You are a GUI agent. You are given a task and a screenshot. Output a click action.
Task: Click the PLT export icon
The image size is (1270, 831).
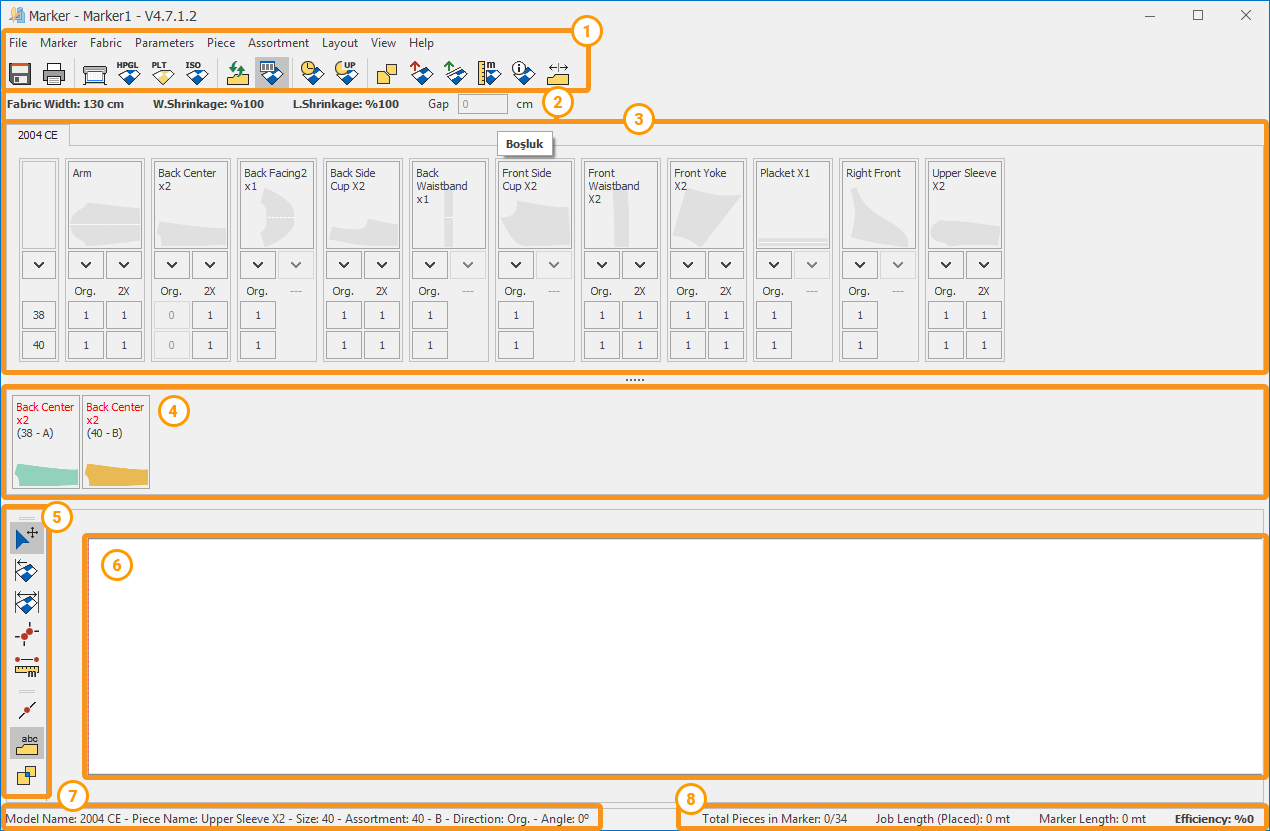[x=160, y=73]
